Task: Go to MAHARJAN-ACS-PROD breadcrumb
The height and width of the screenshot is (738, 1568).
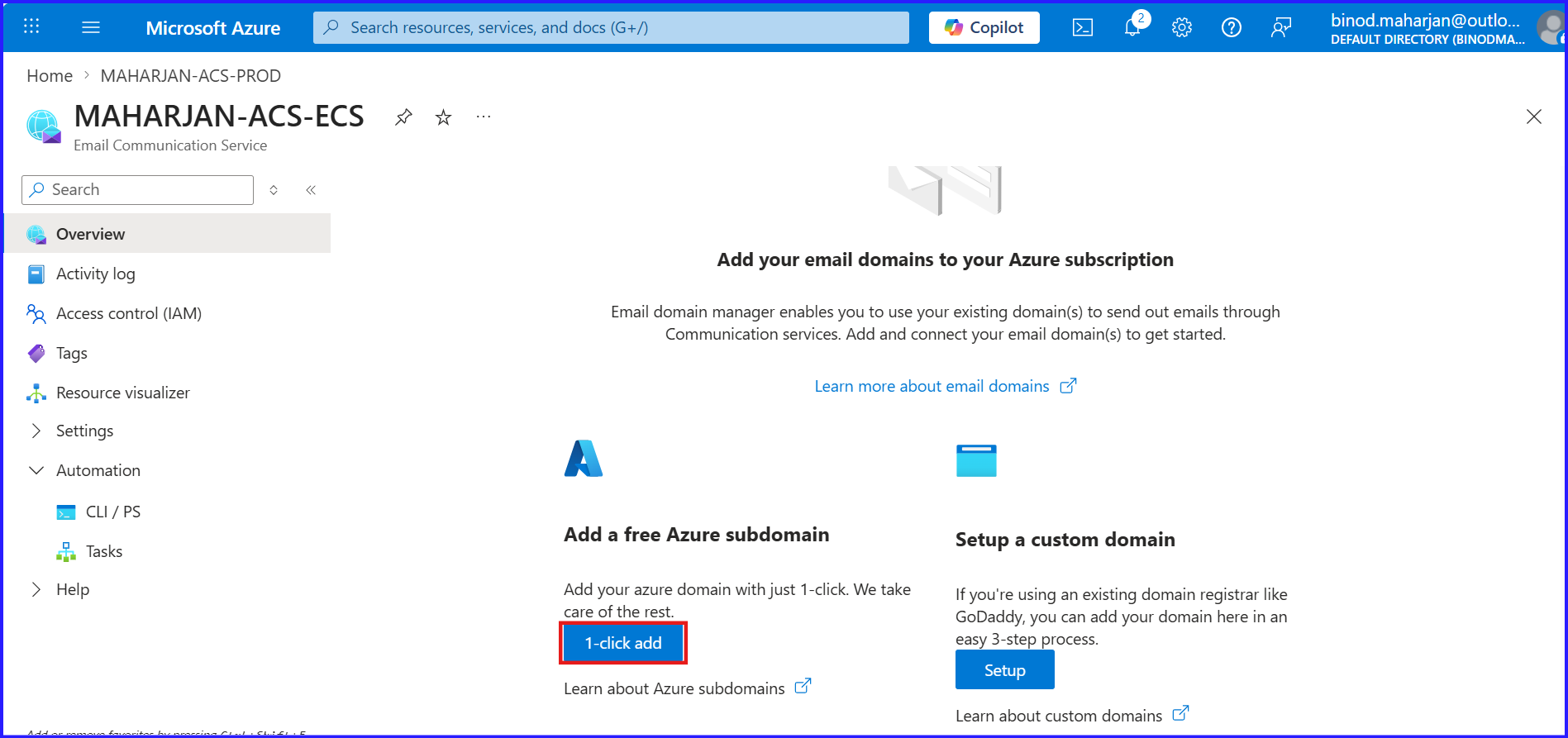Action: tap(191, 76)
